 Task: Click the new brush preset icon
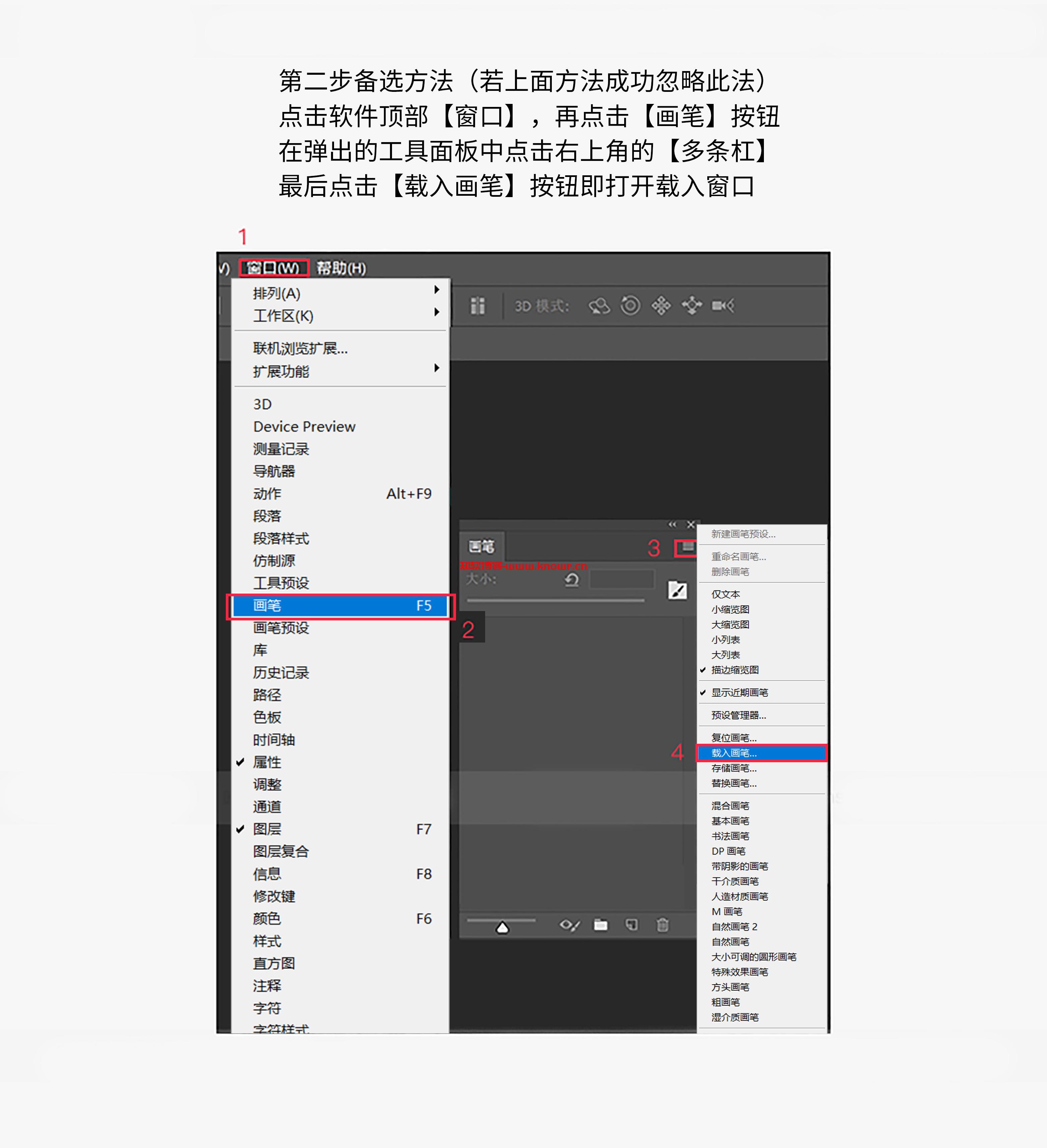pyautogui.click(x=632, y=924)
